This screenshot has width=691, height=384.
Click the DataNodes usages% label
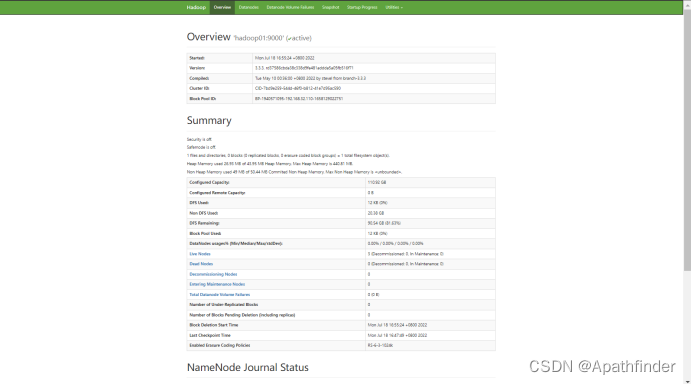[236, 244]
